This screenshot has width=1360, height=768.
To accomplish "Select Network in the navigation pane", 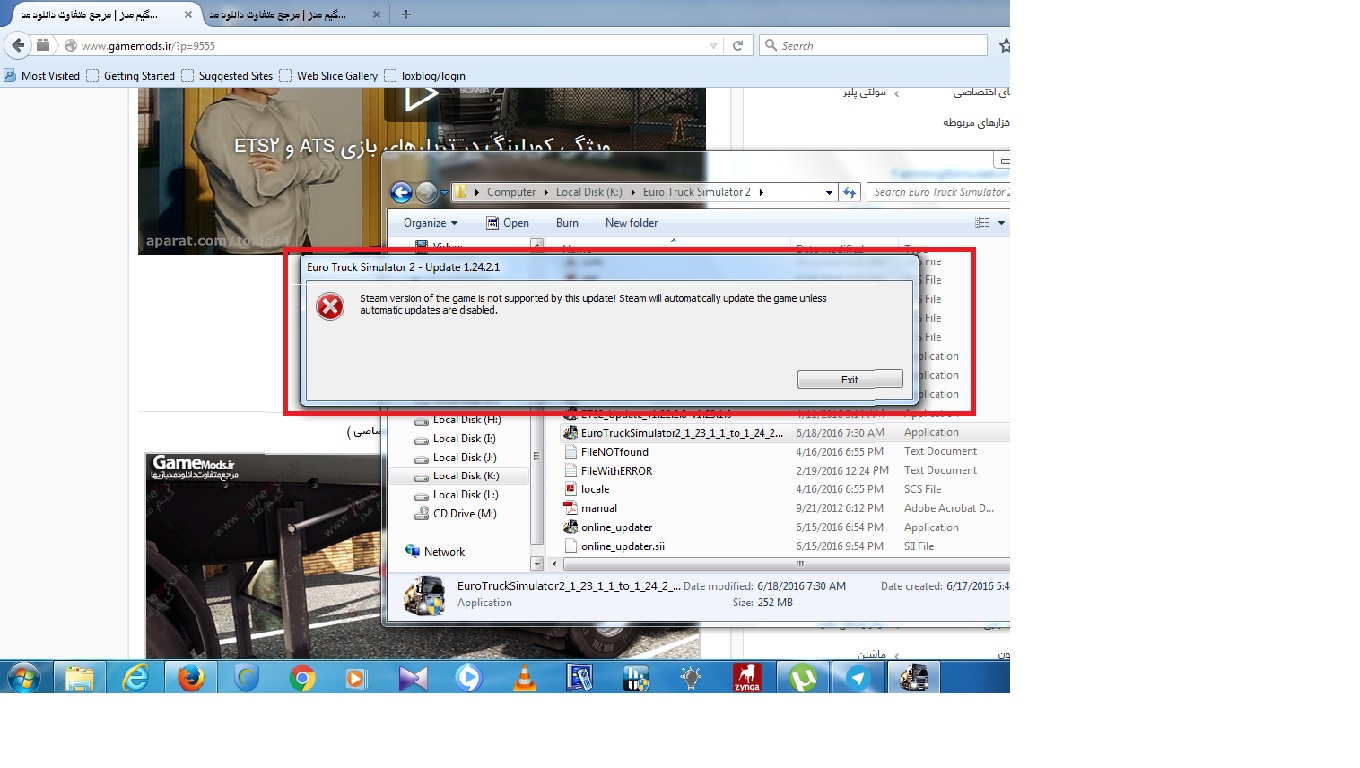I will [435, 552].
